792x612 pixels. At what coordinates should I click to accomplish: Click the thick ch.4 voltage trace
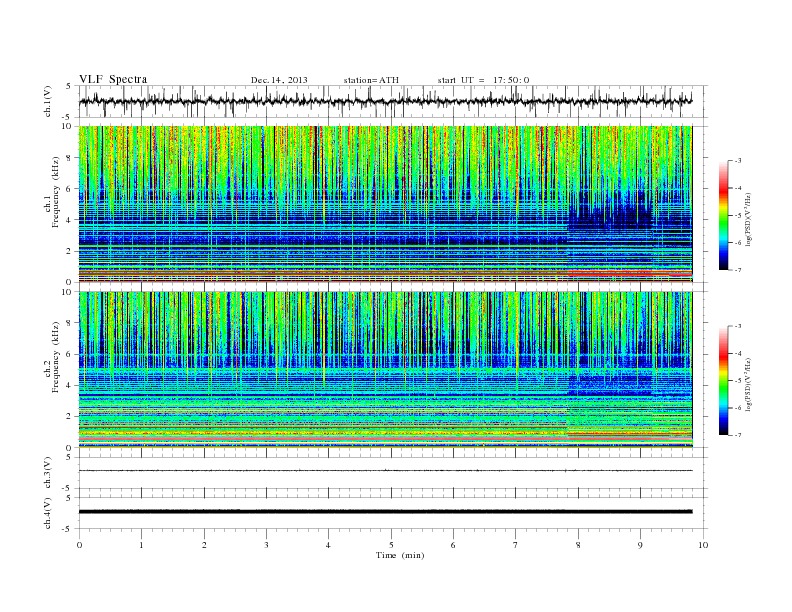[x=385, y=512]
